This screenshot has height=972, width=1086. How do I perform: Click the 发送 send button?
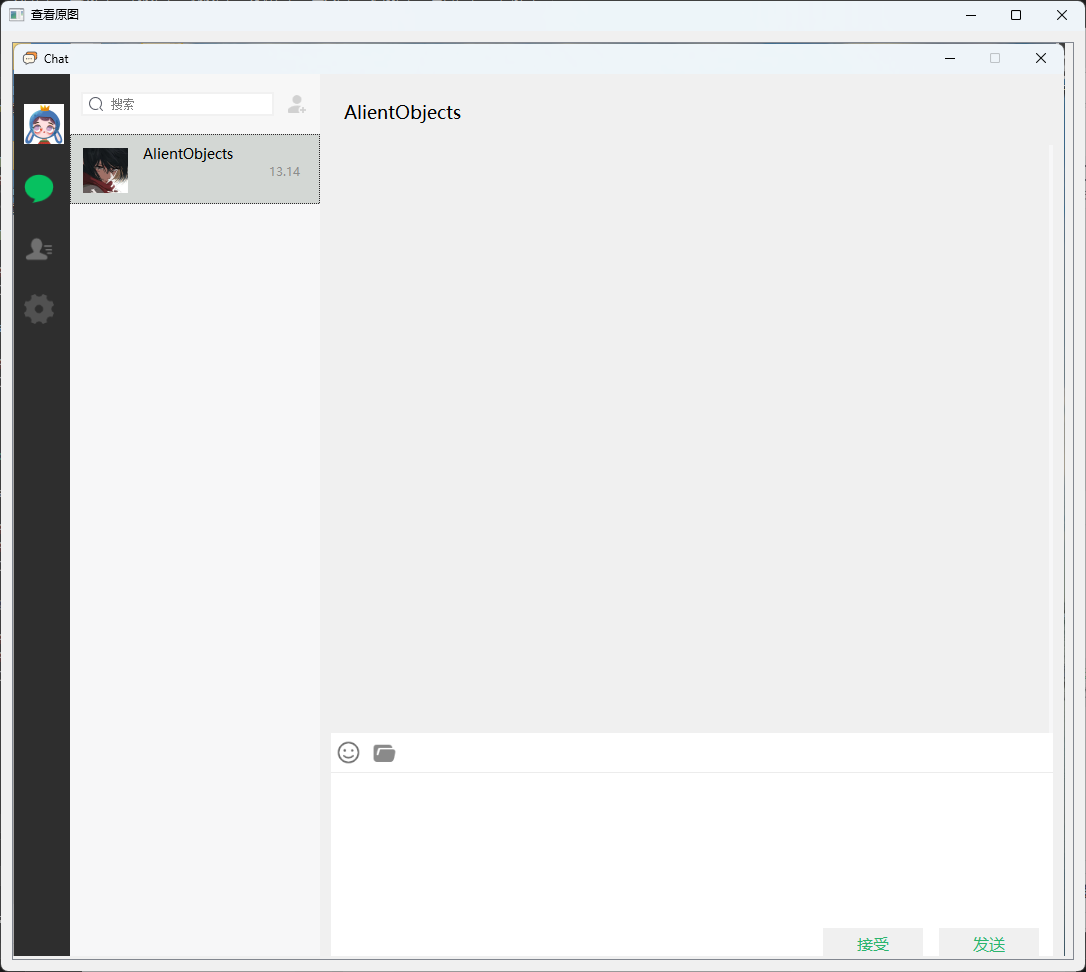pos(988,944)
